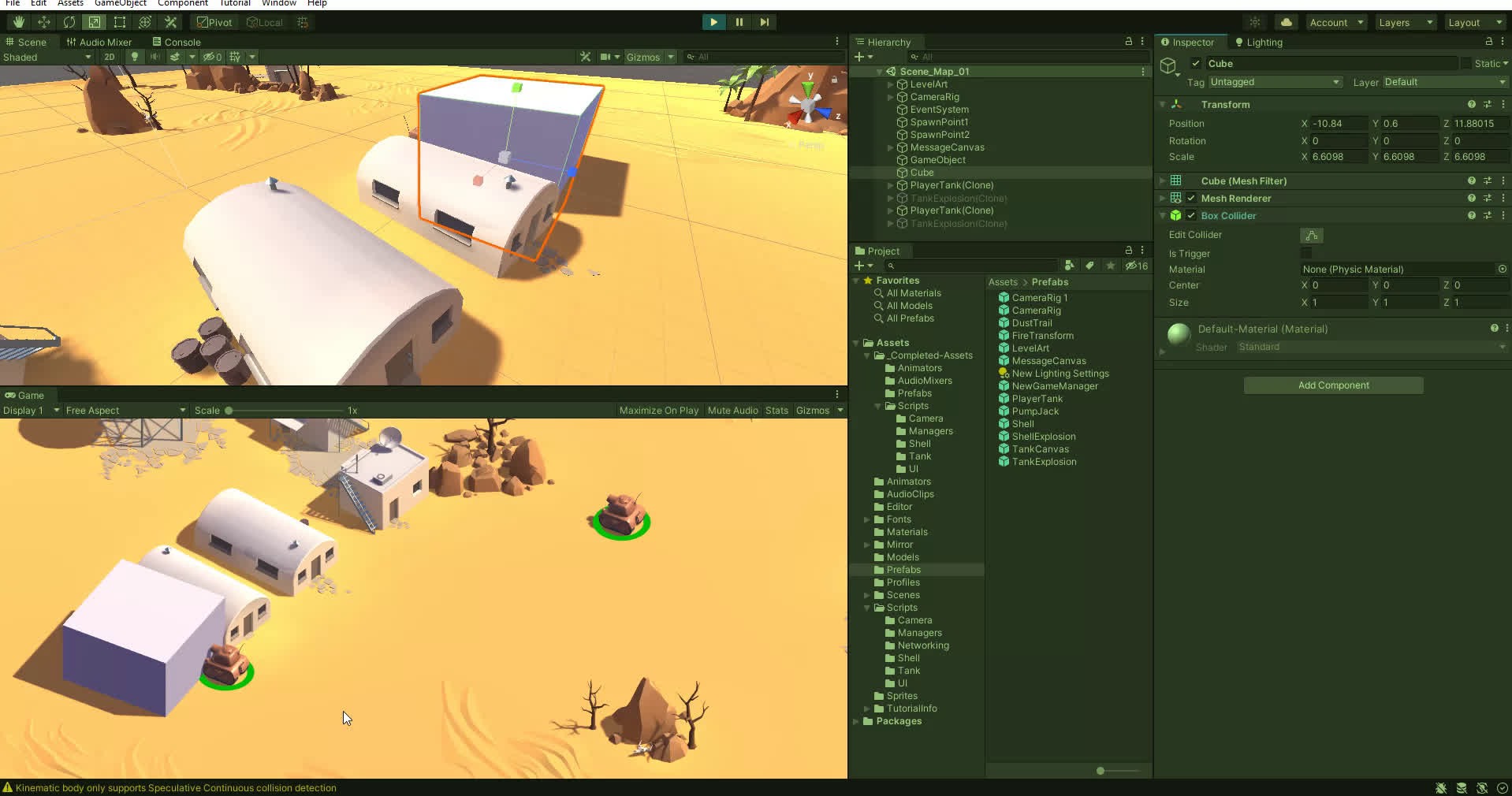Select the Move tool
This screenshot has width=1512, height=796.
43,22
